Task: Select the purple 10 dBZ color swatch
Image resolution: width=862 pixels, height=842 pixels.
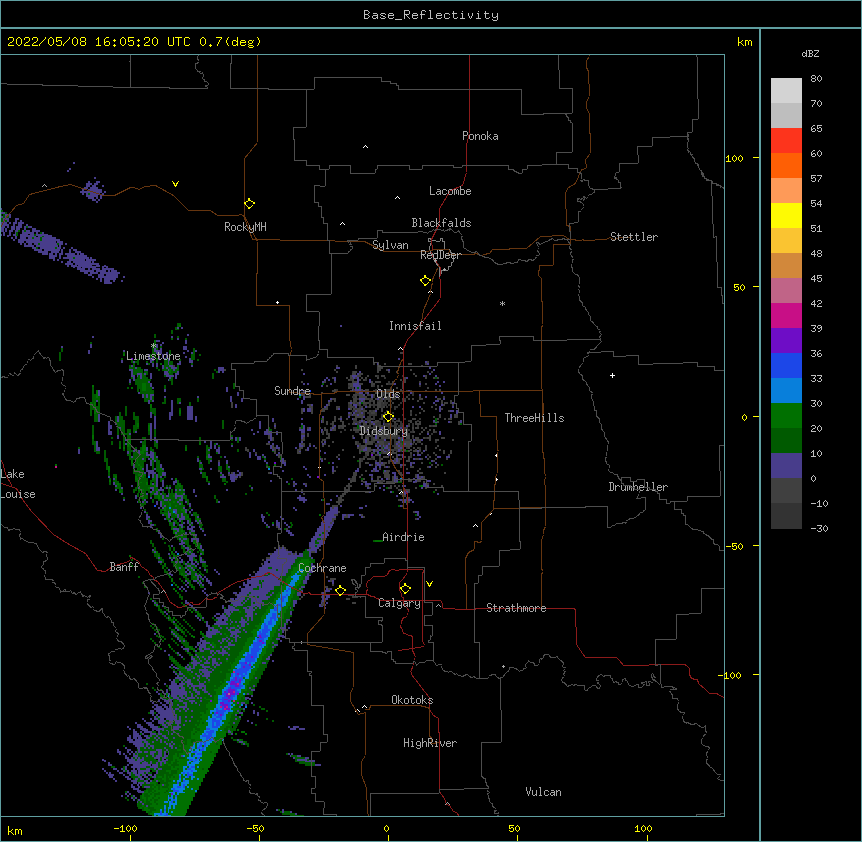Action: (786, 466)
